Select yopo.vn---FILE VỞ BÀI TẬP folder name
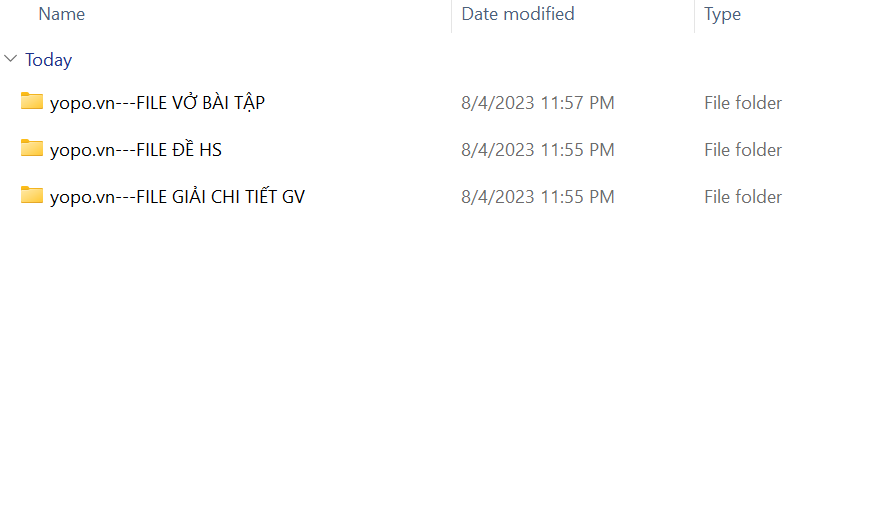Screen dimensions: 887x522 pos(157,103)
